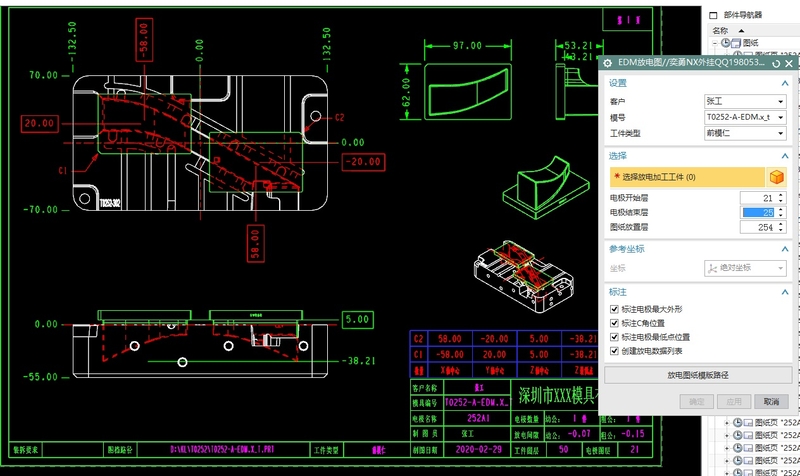Open the 坐标 dropdown showing 绝对坐标
This screenshot has height=476, width=800.
(745, 268)
